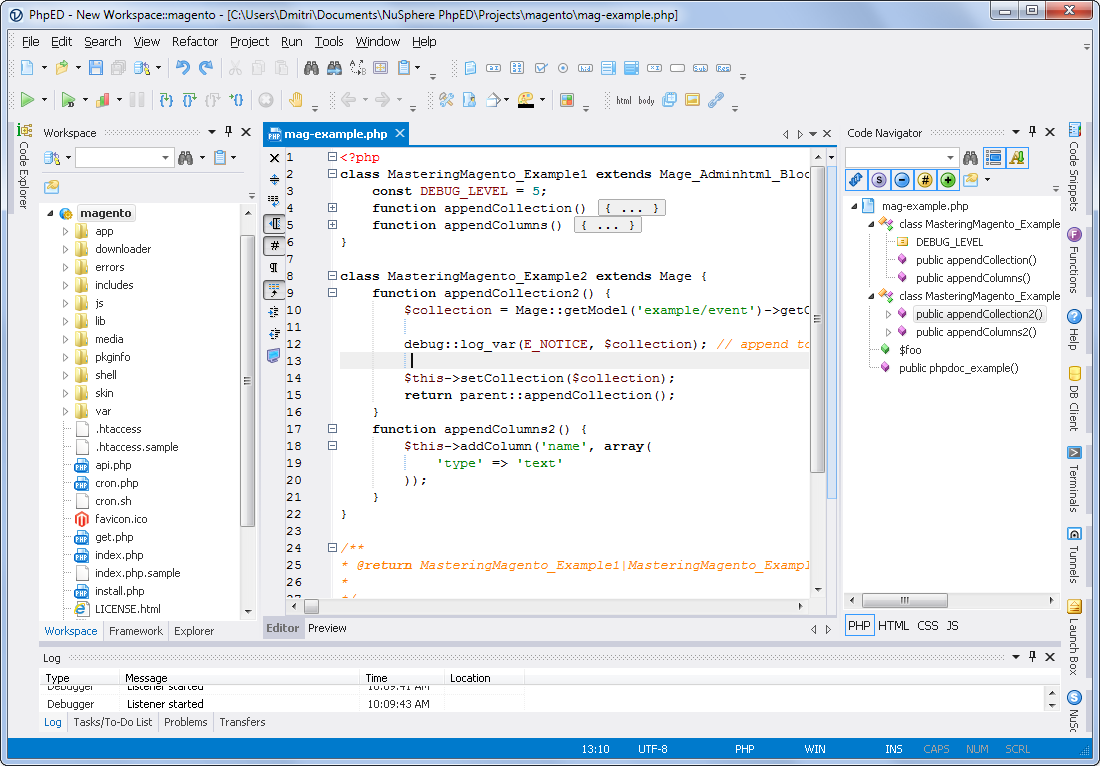Launch the Run in Debugger icon

click(x=68, y=100)
